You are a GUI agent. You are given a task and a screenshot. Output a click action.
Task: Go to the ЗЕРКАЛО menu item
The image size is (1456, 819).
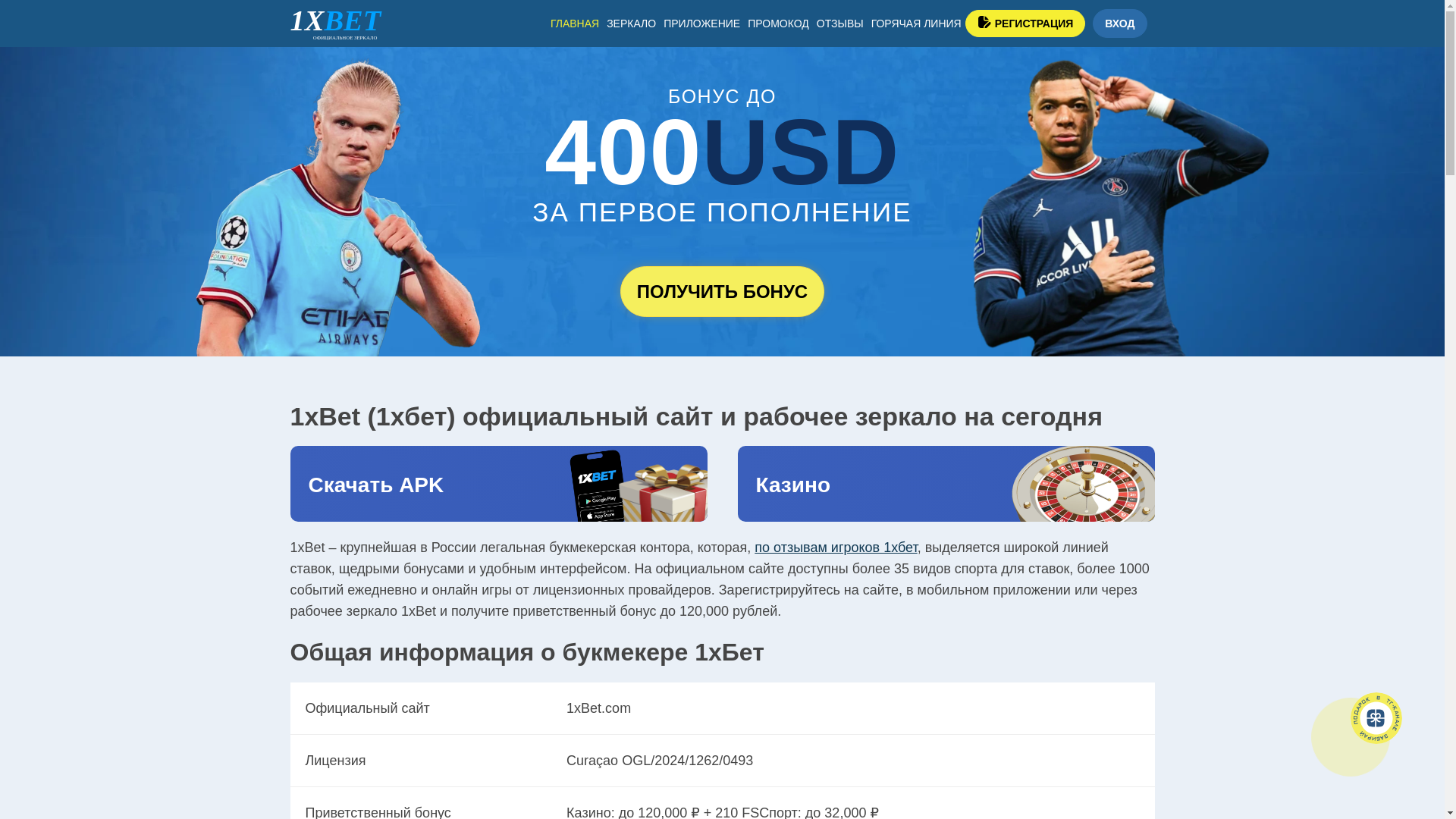click(631, 24)
